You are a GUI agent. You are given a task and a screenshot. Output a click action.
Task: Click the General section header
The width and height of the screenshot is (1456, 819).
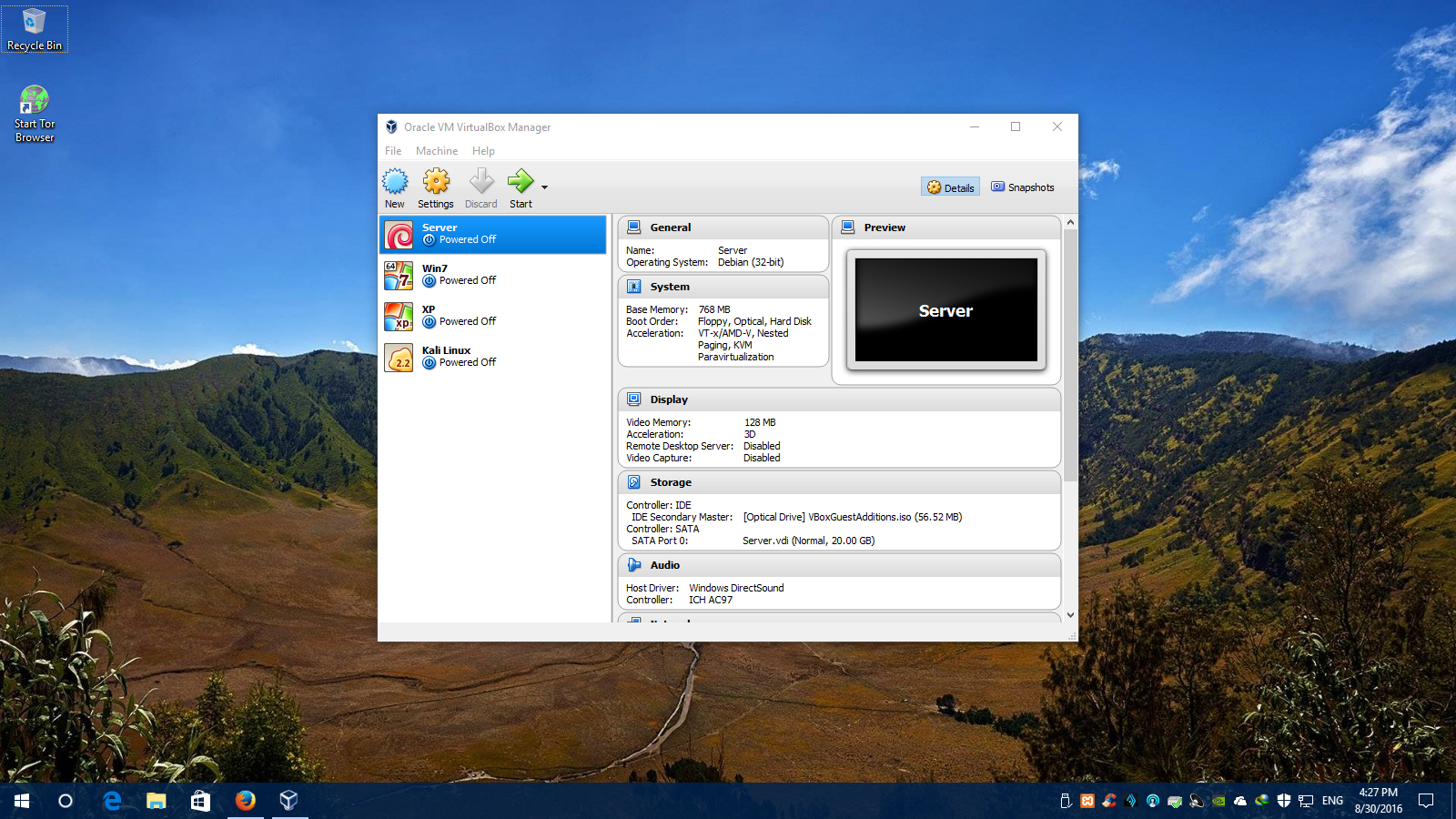[723, 227]
